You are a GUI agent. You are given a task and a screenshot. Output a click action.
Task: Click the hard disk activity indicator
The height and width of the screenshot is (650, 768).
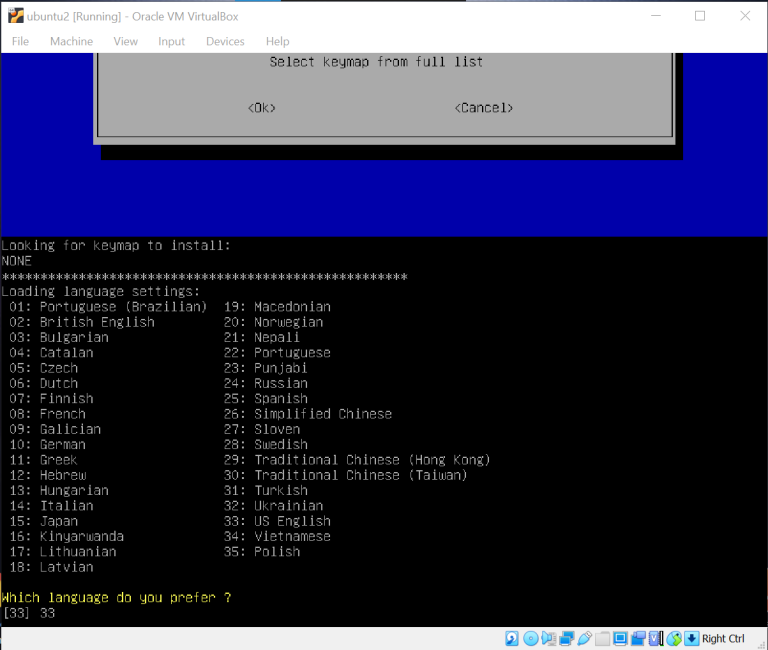coord(512,638)
